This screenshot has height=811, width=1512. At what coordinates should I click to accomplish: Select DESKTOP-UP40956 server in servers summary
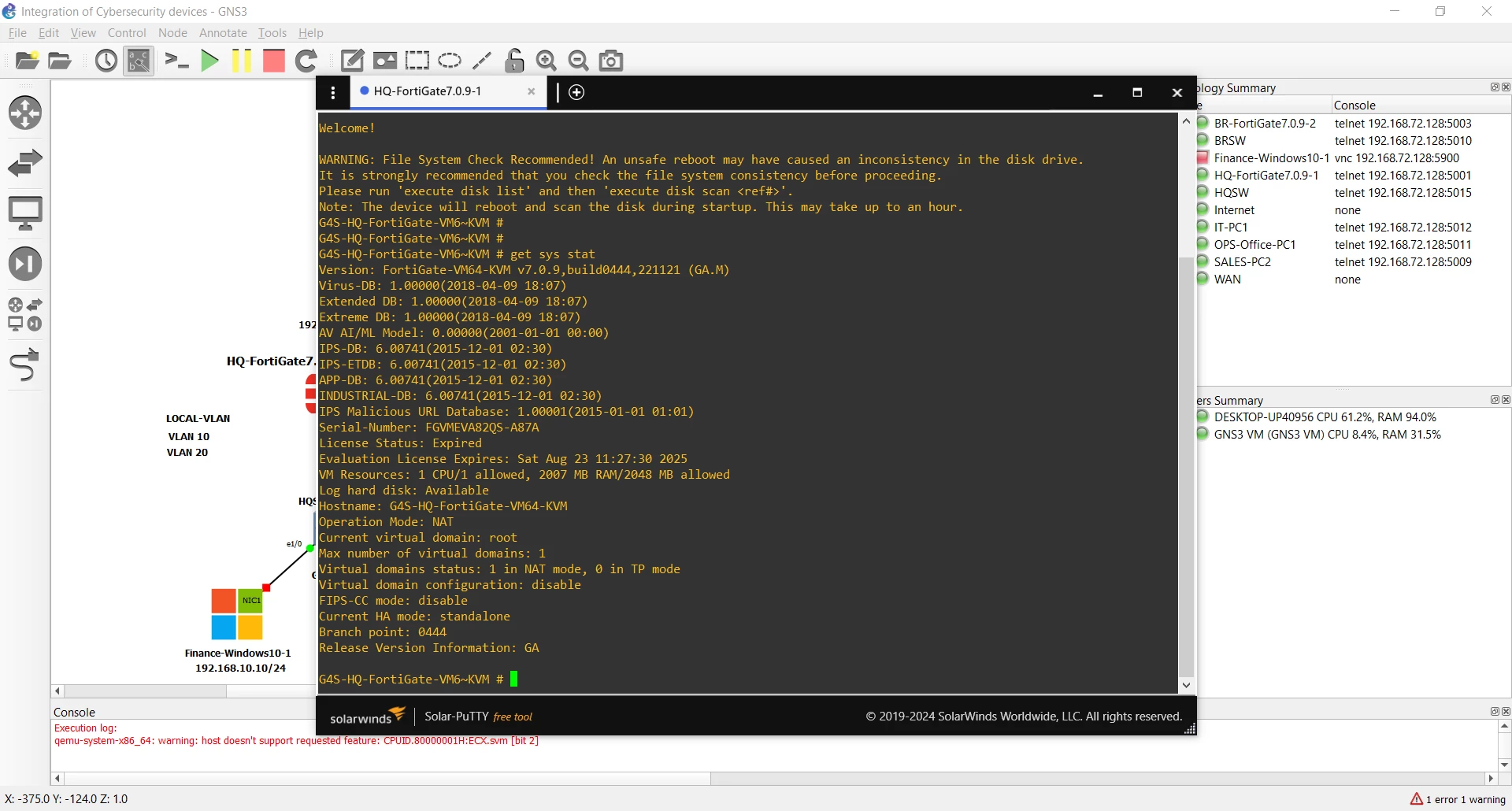pyautogui.click(x=1325, y=417)
